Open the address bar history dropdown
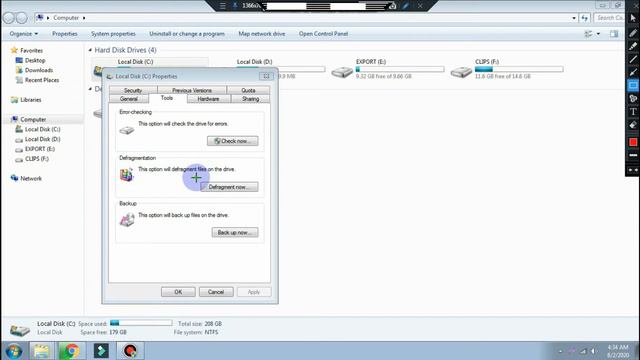 pyautogui.click(x=574, y=18)
